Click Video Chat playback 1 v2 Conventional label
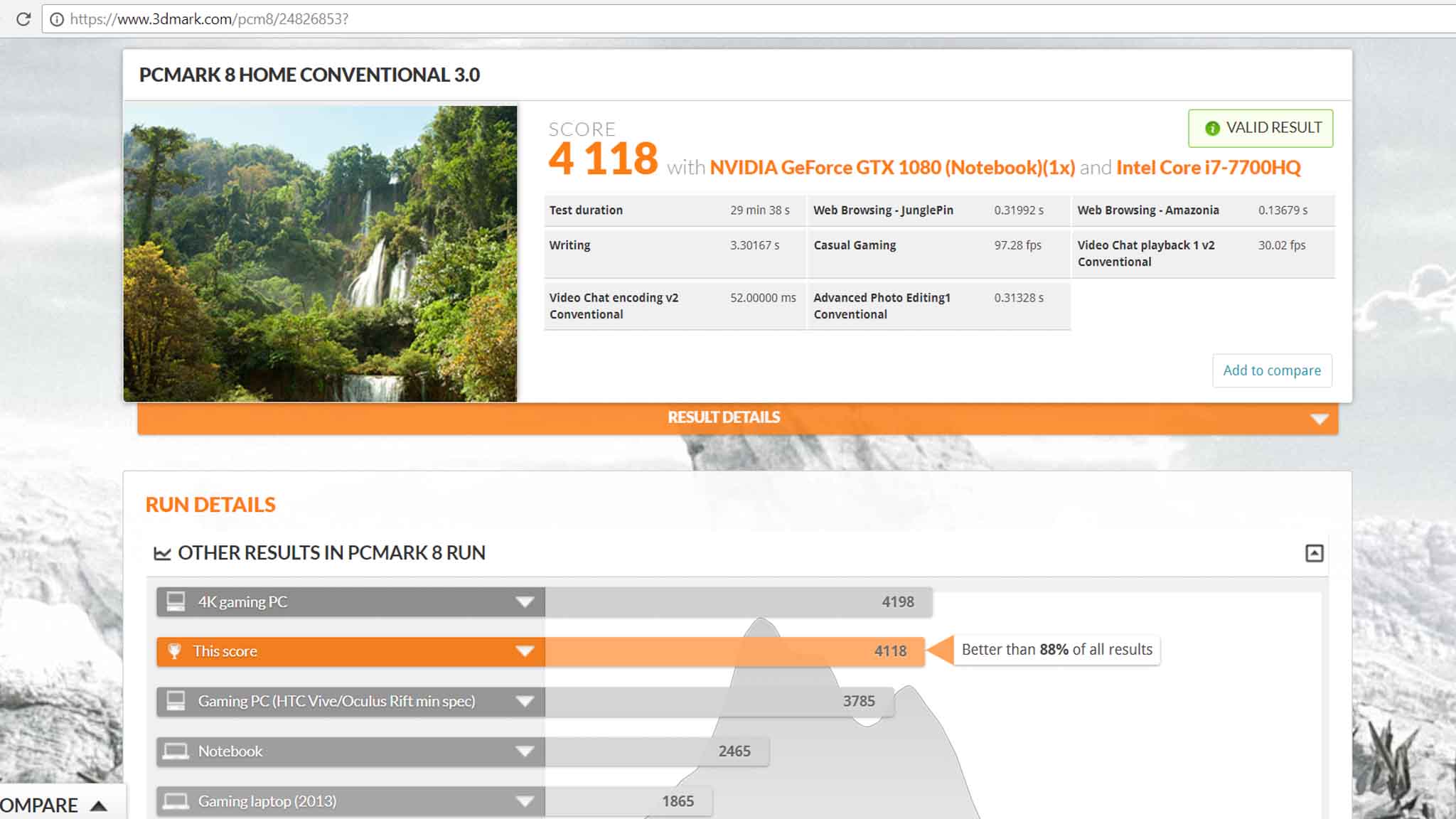This screenshot has height=819, width=1456. click(1146, 254)
